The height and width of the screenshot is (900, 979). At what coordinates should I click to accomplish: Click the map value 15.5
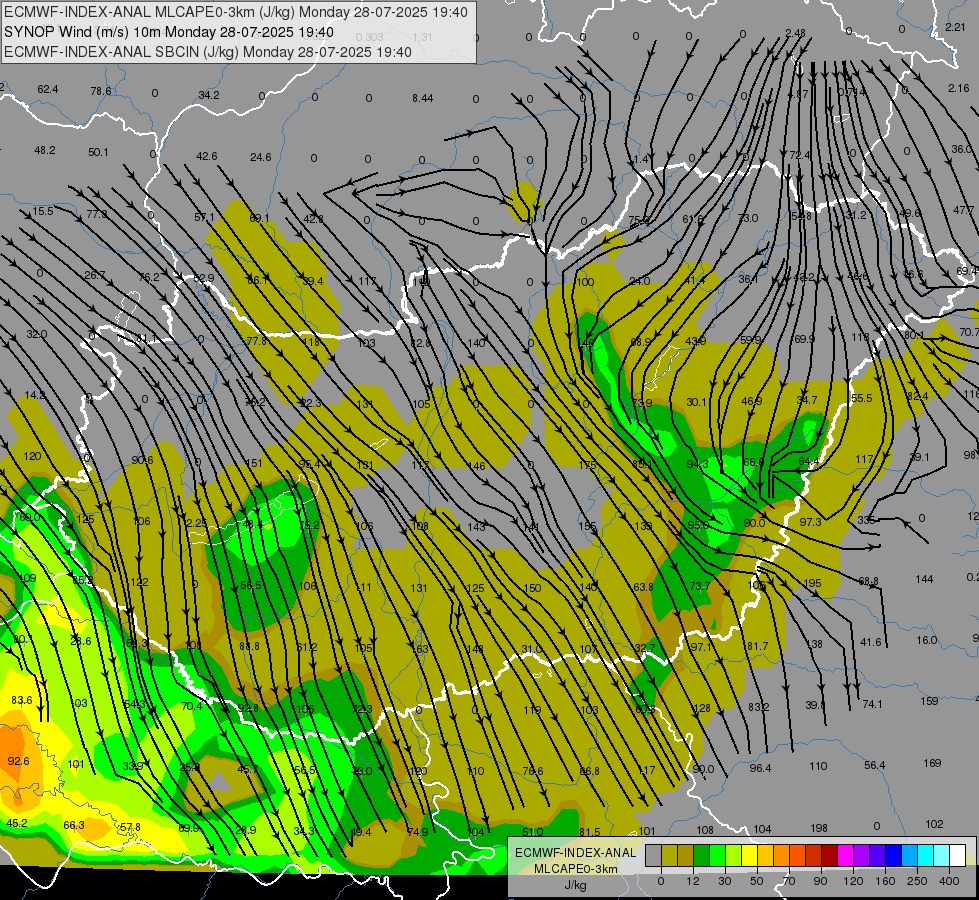coord(42,212)
